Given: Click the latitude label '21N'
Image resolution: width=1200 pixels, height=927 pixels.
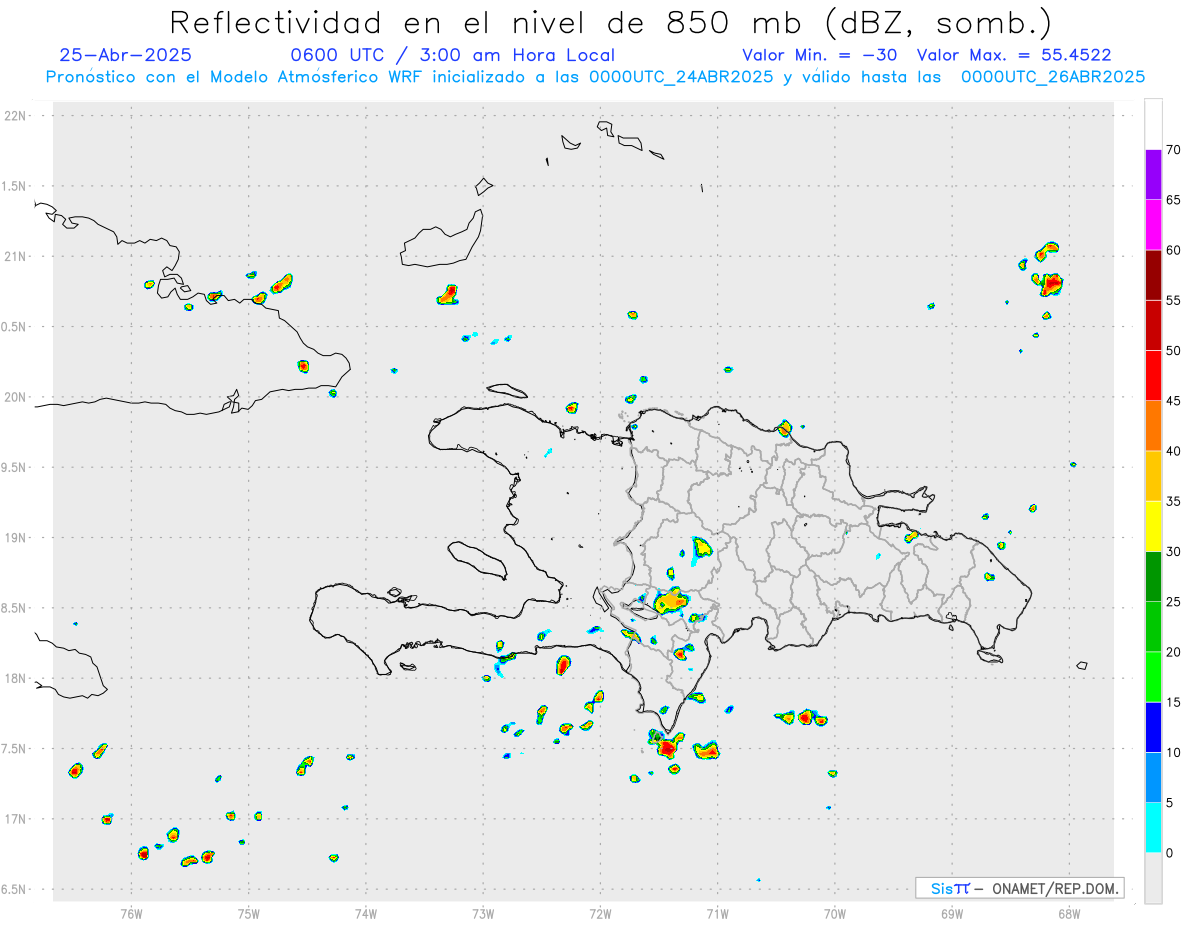Looking at the screenshot, I should point(17,256).
